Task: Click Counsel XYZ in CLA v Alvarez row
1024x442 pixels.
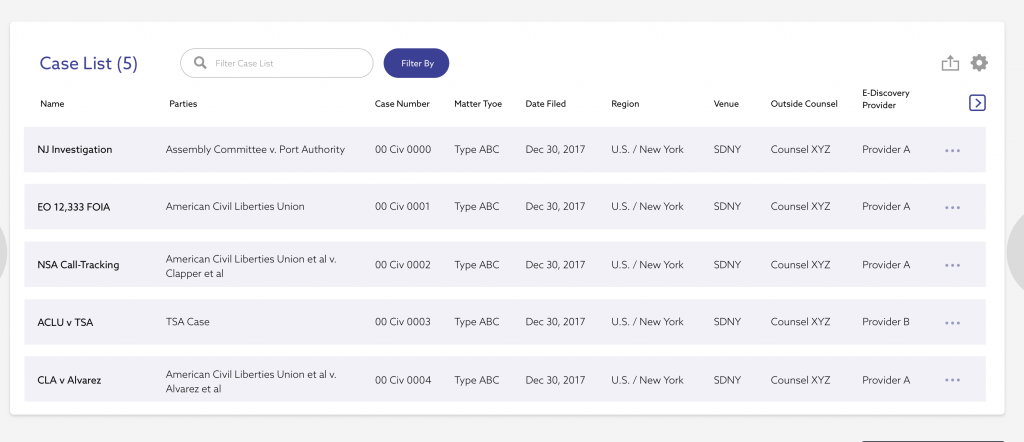Action: 800,380
